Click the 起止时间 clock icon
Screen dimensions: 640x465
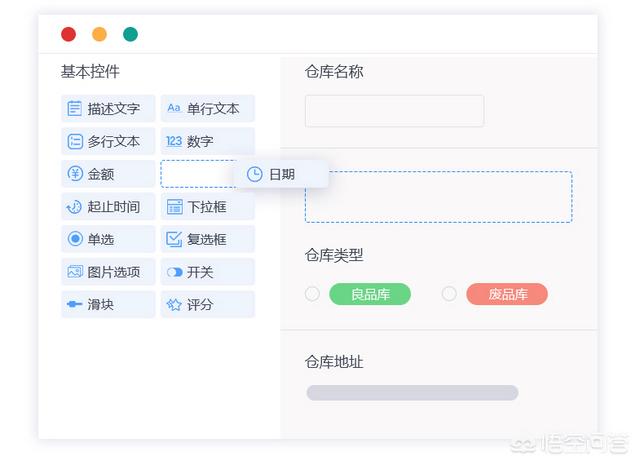[x=75, y=208]
